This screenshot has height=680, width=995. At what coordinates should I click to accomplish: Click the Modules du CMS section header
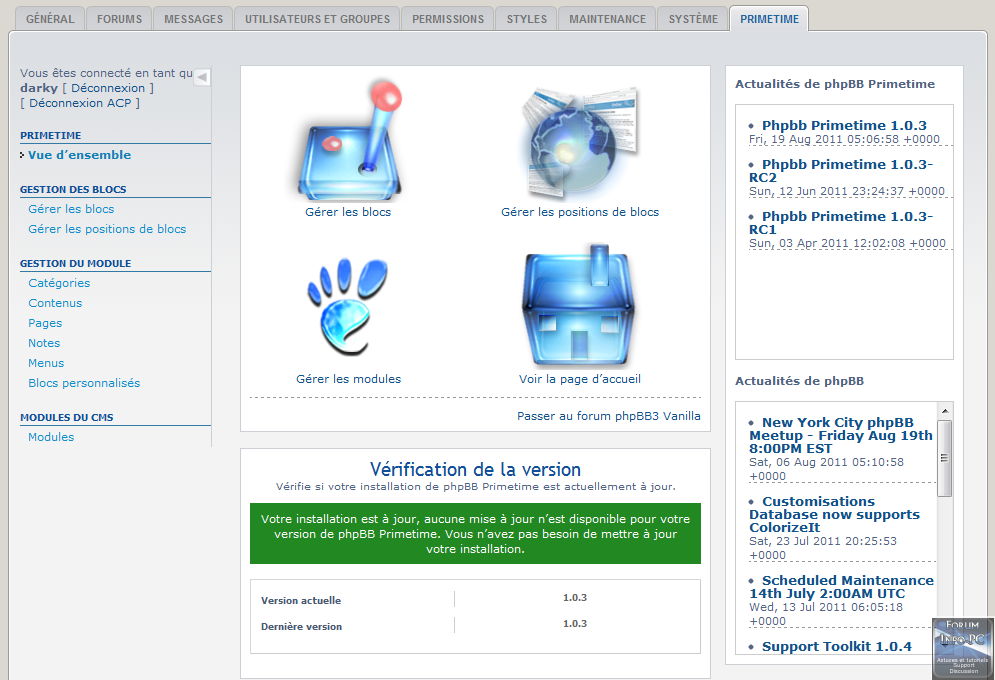pos(67,417)
